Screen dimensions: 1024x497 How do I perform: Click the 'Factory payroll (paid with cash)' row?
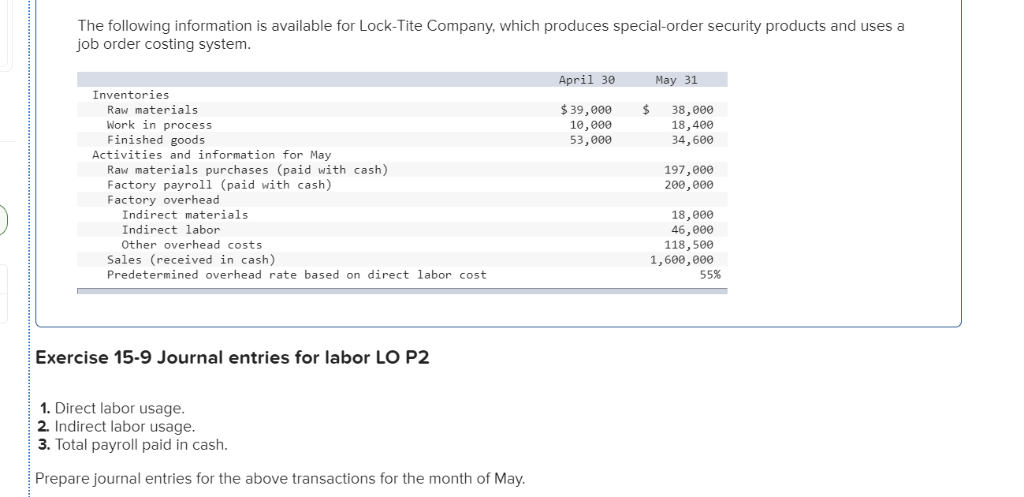point(402,185)
